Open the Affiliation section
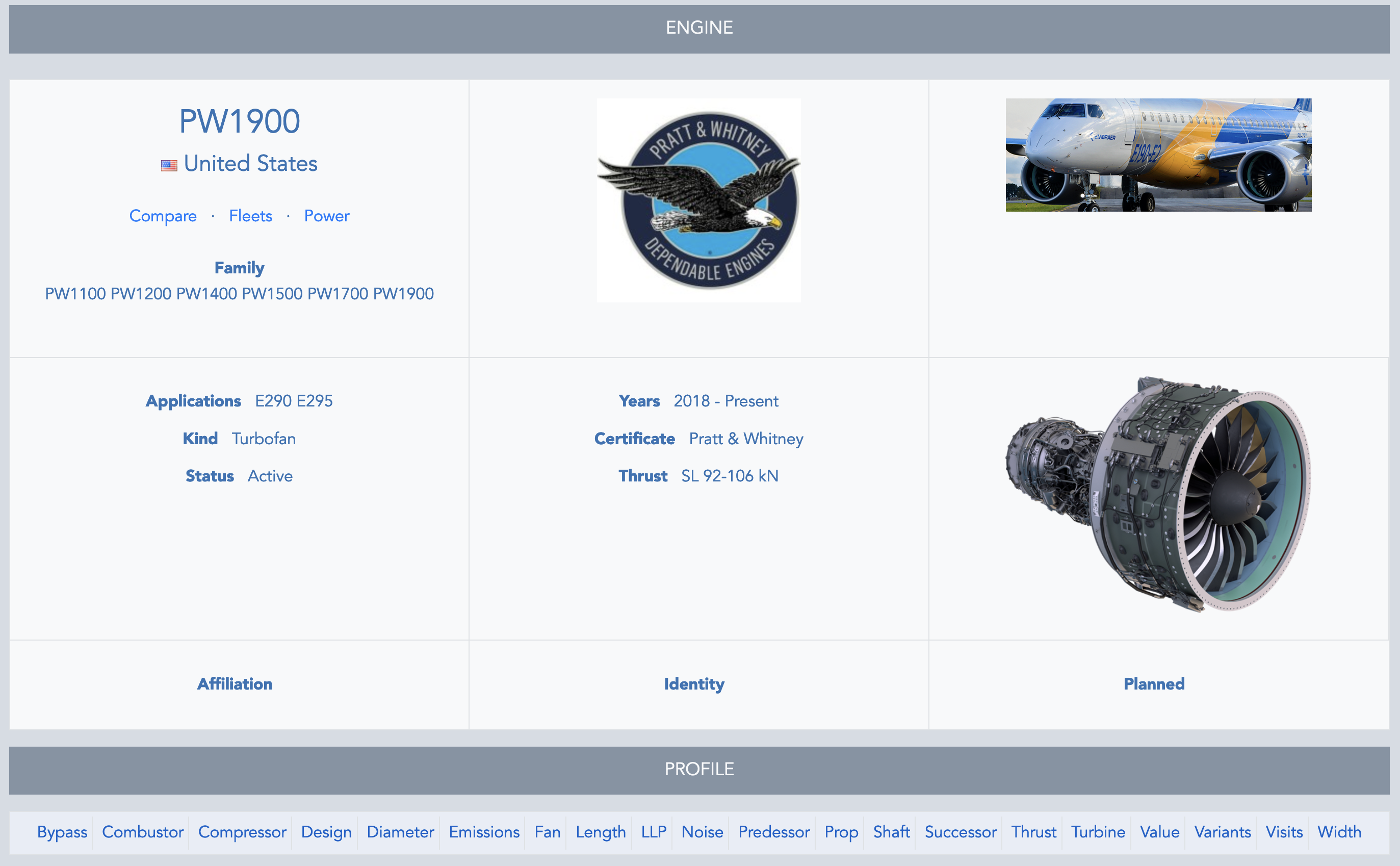 coord(235,684)
